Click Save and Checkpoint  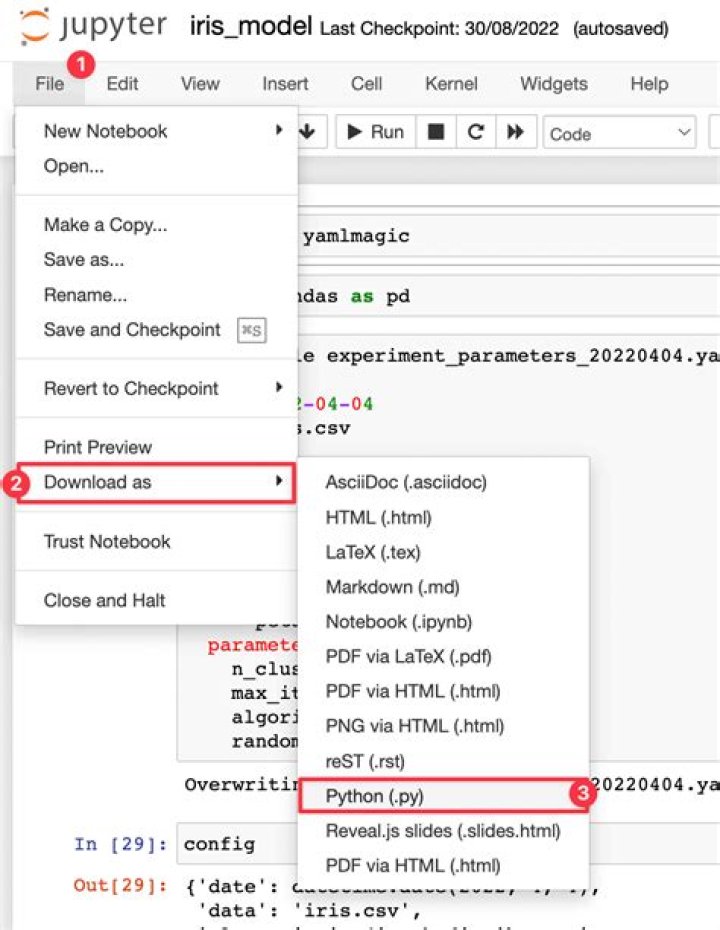[x=157, y=330]
